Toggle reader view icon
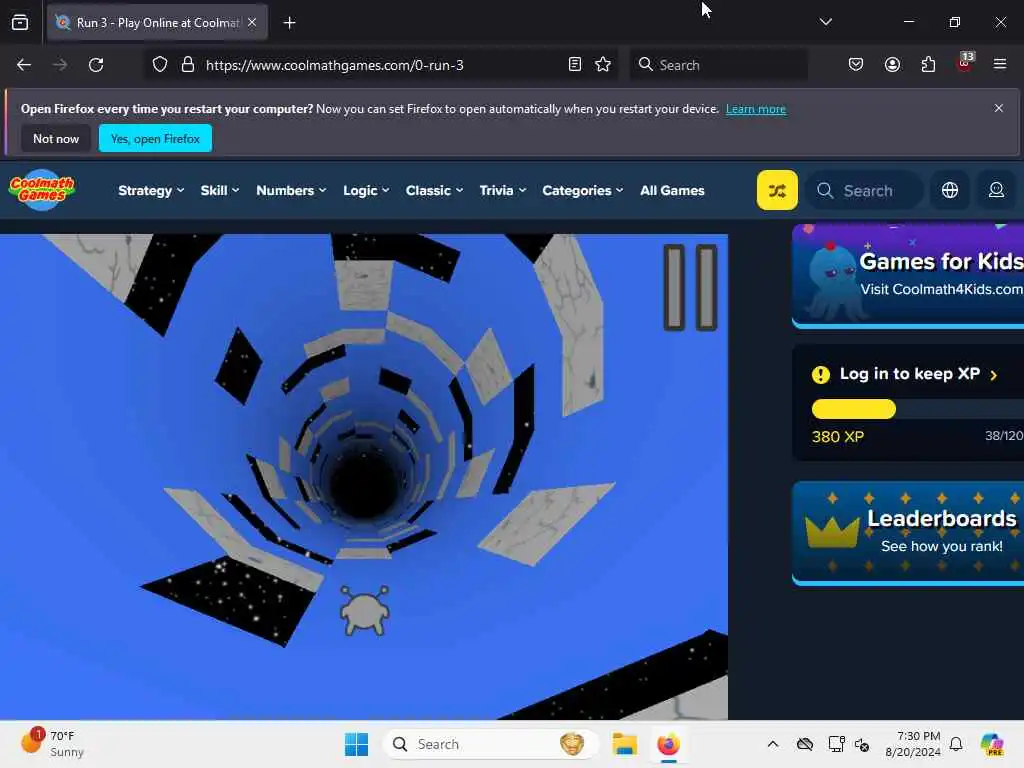The image size is (1024, 768). 575,65
